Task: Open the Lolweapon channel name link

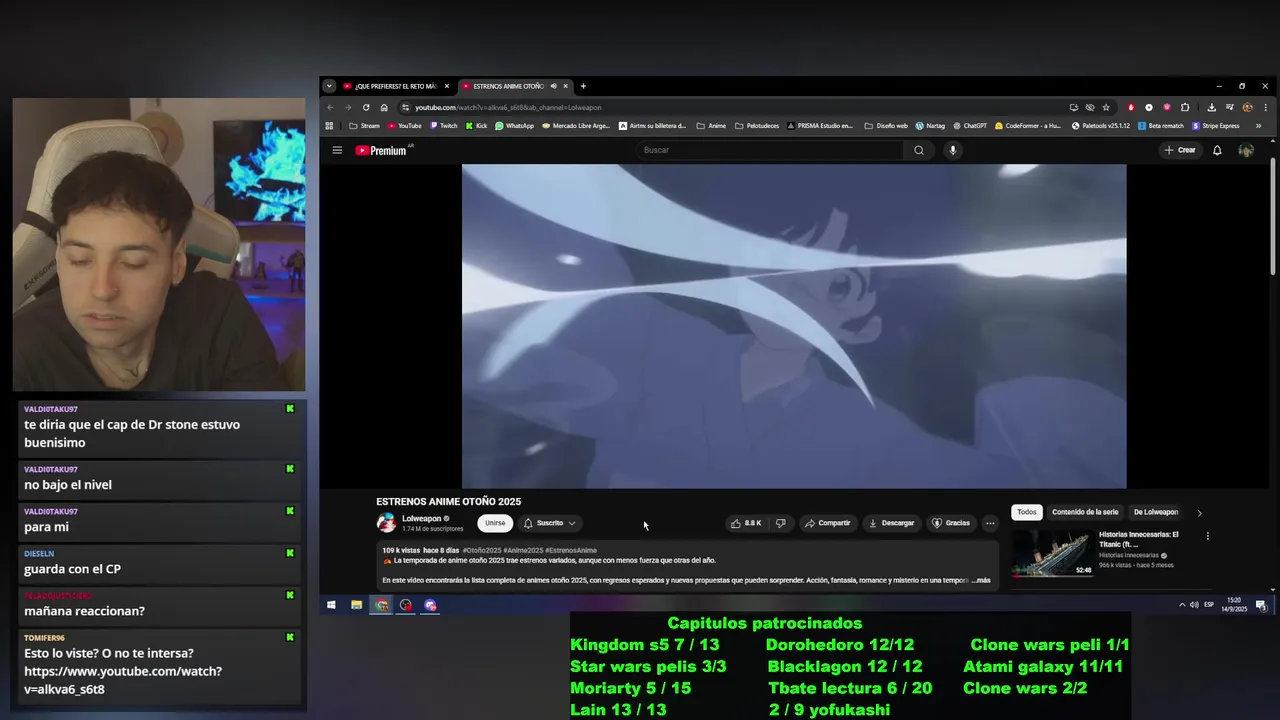Action: (x=421, y=519)
